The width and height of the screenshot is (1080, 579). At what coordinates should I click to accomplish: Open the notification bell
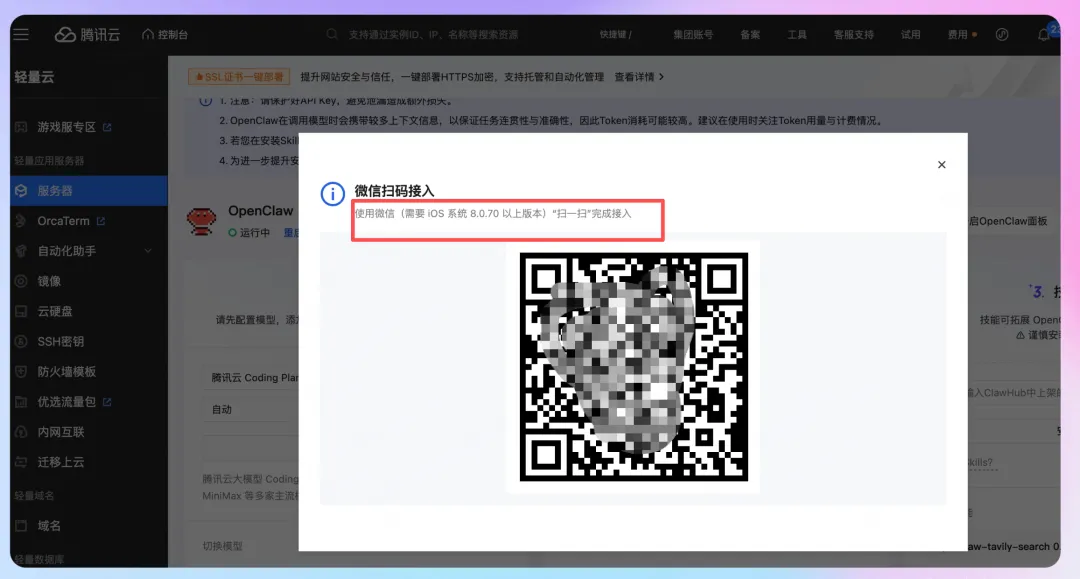coord(1043,34)
